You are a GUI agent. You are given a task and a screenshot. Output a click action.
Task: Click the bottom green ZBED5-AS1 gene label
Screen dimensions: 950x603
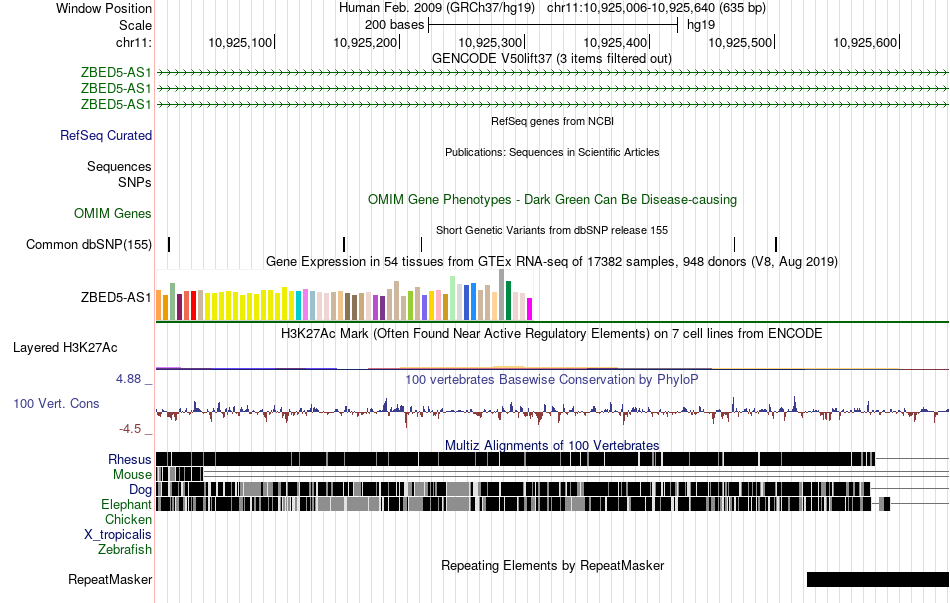pos(116,104)
